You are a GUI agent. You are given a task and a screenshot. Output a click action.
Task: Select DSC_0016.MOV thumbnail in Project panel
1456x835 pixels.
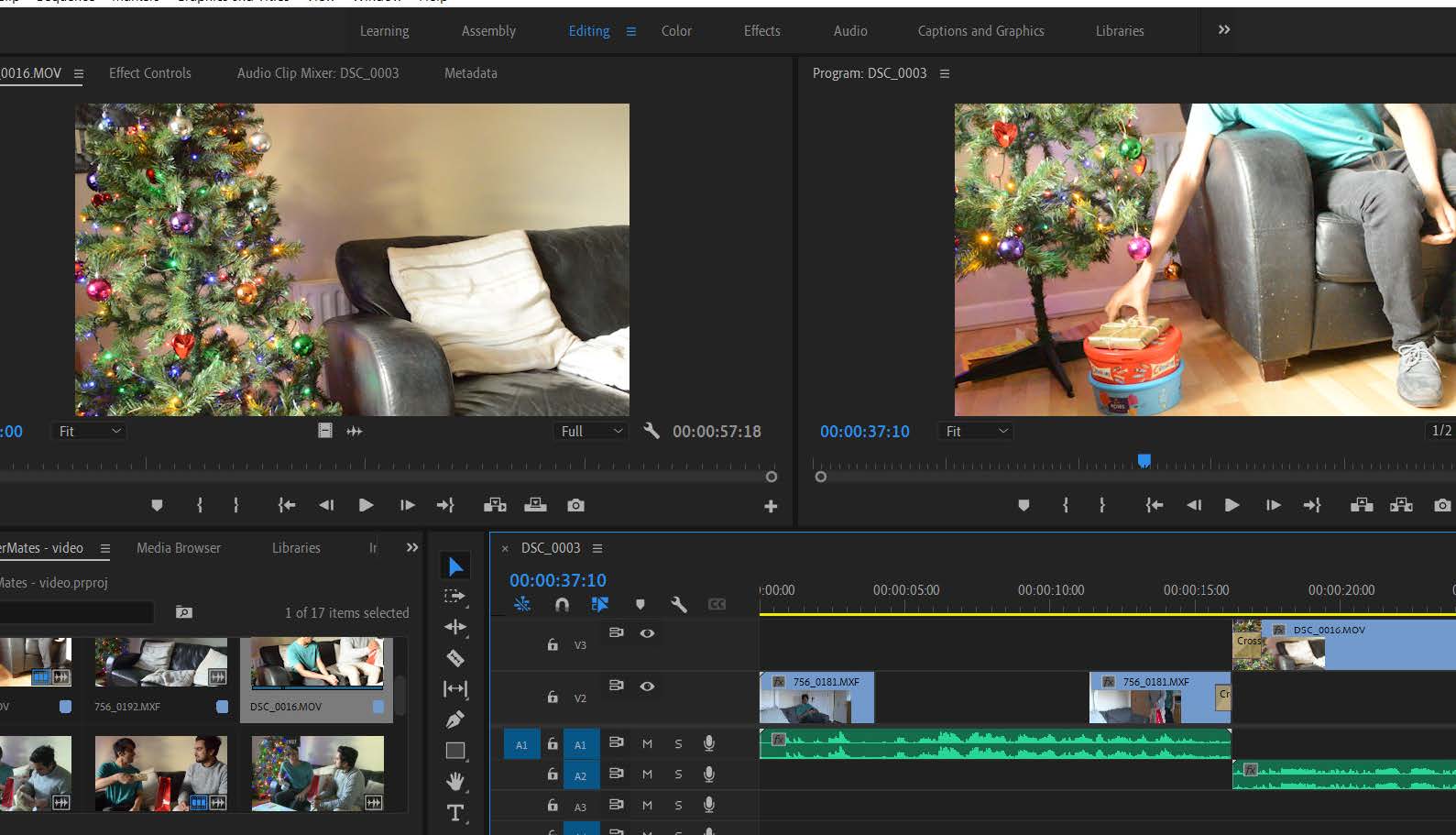coord(317,663)
